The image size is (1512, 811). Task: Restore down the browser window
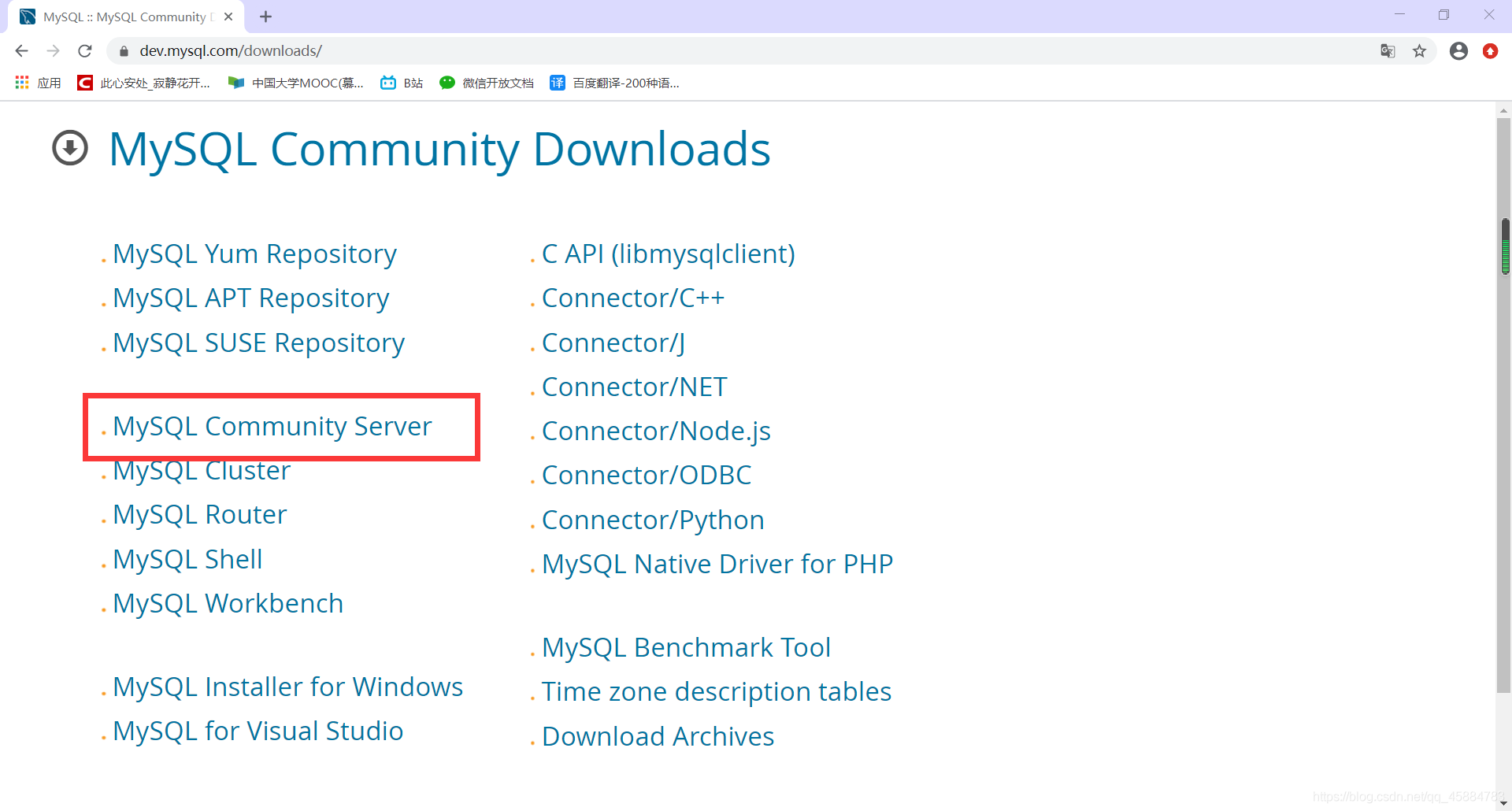(1443, 15)
